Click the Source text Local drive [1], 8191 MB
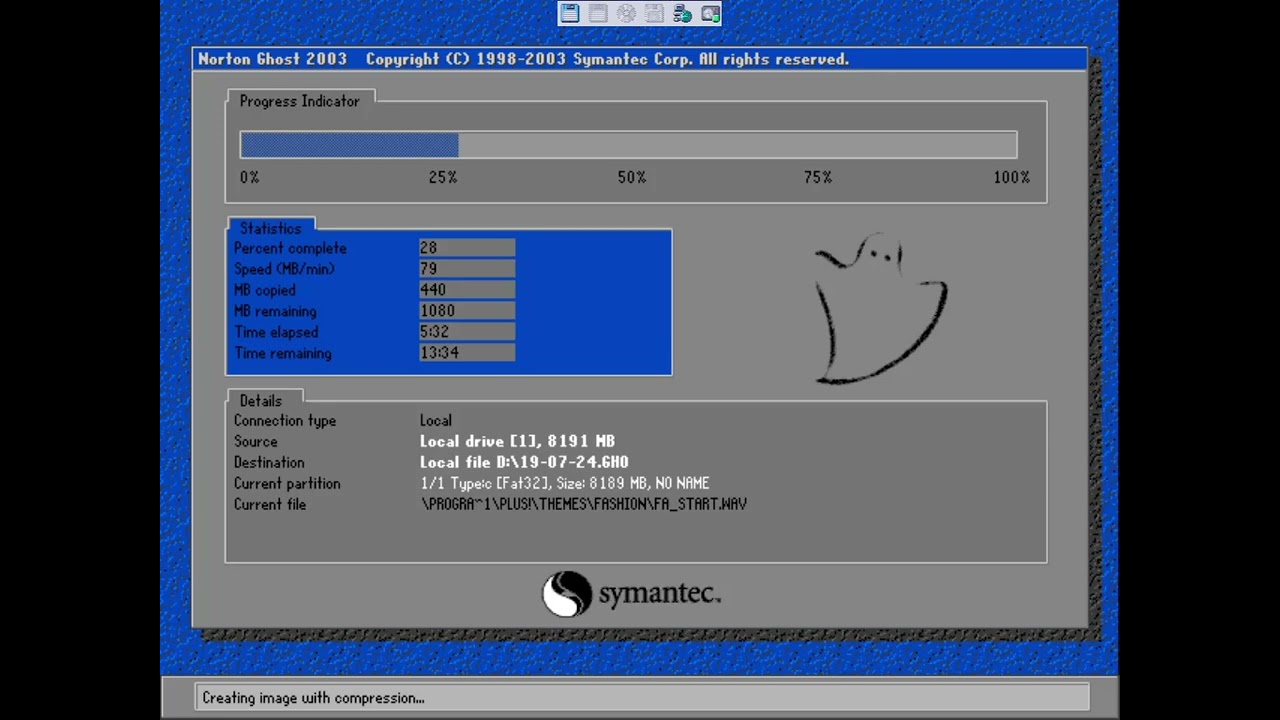 click(517, 441)
